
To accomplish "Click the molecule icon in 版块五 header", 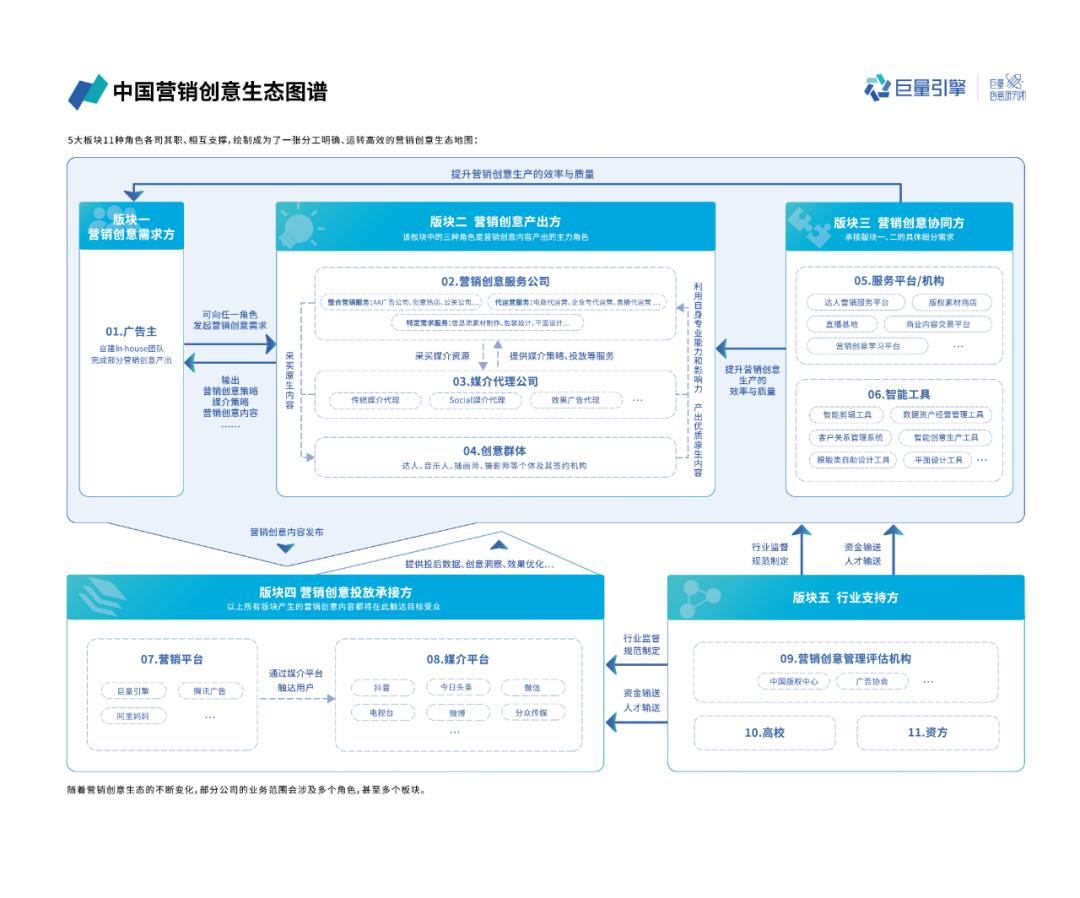I will (x=698, y=597).
